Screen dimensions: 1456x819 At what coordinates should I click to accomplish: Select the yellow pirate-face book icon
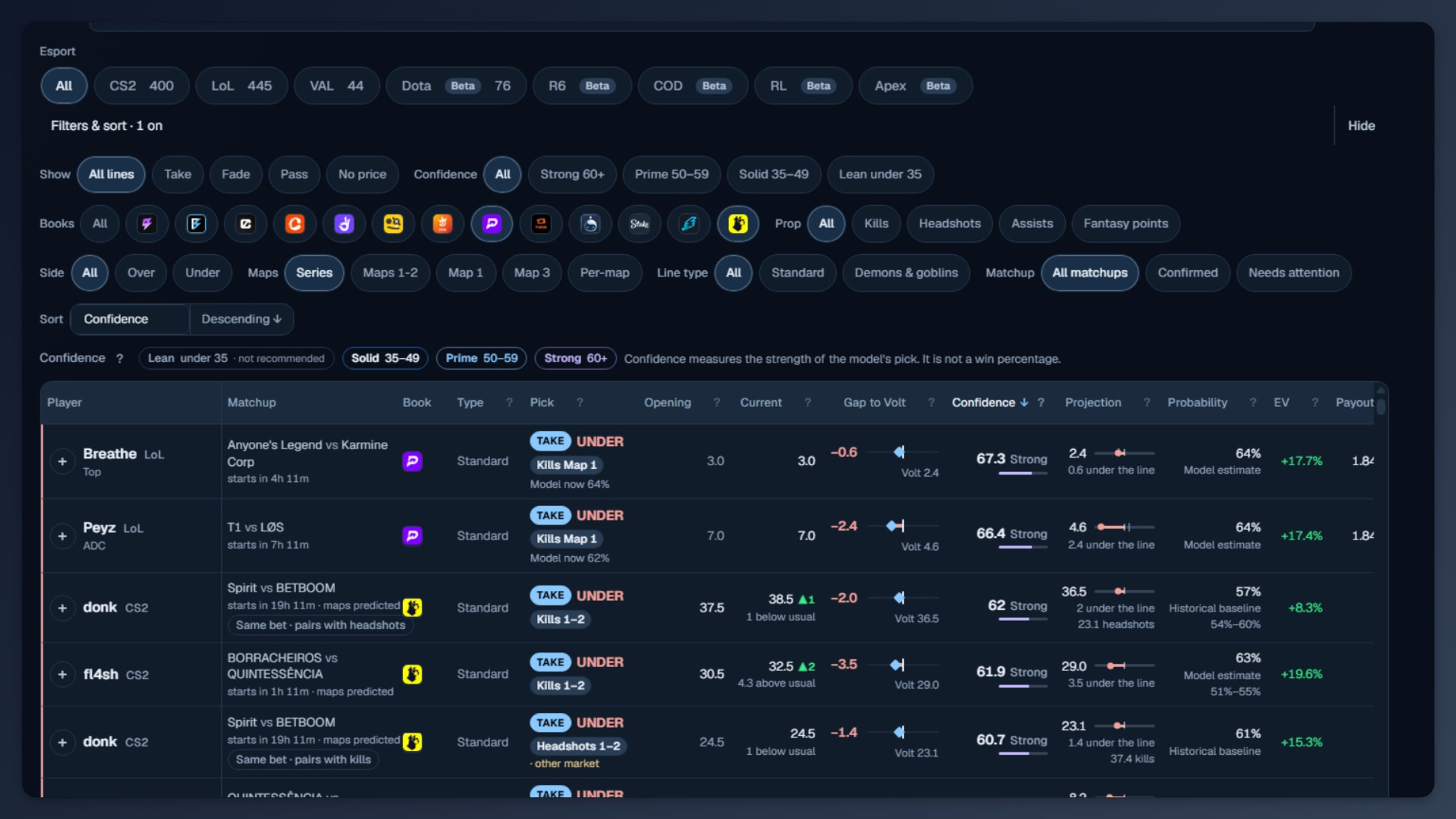pyautogui.click(x=393, y=224)
